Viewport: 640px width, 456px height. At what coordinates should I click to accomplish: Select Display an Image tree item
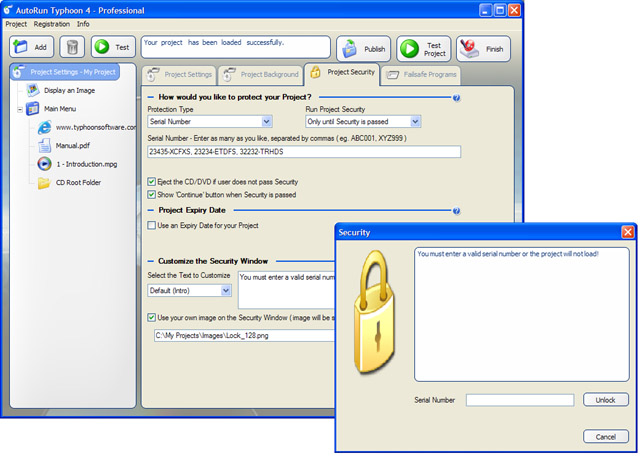69,91
